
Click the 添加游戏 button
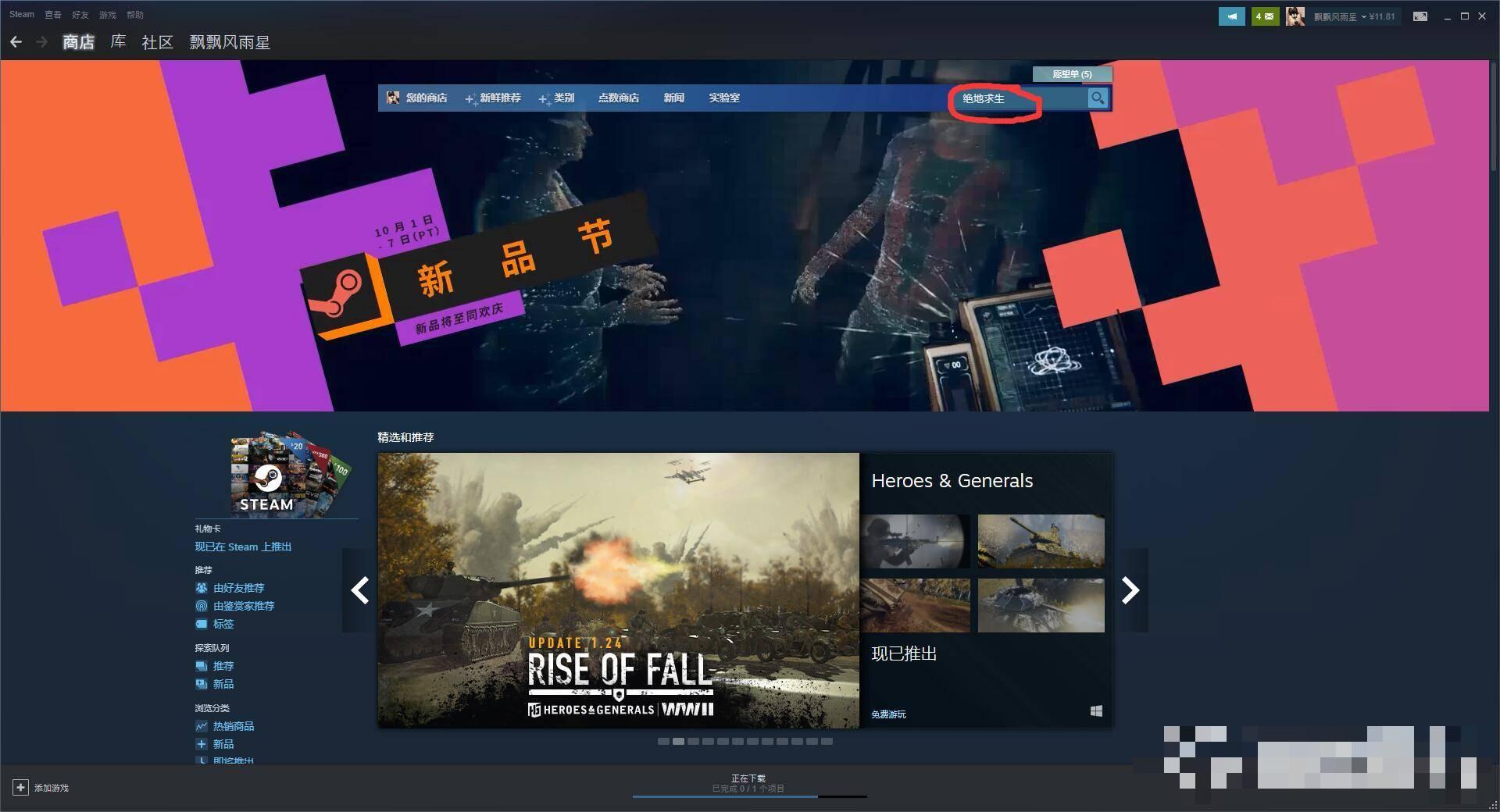point(41,788)
